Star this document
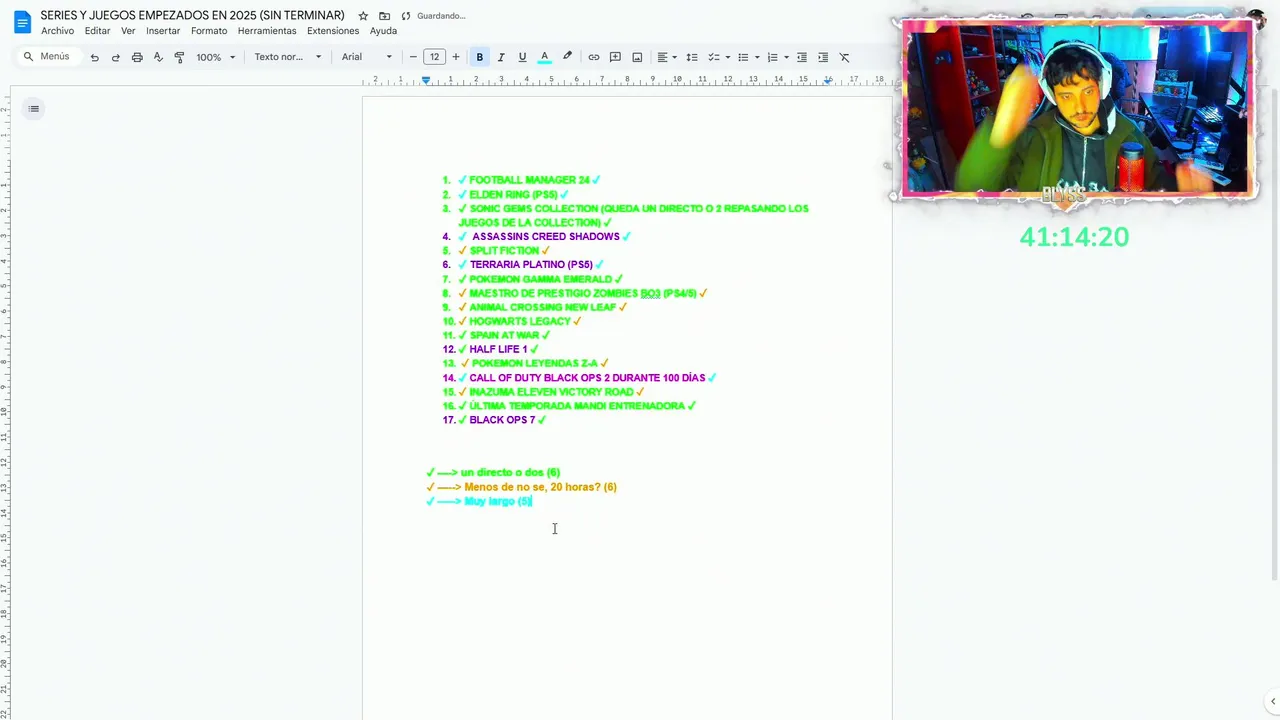Image resolution: width=1280 pixels, height=720 pixels. [x=363, y=16]
